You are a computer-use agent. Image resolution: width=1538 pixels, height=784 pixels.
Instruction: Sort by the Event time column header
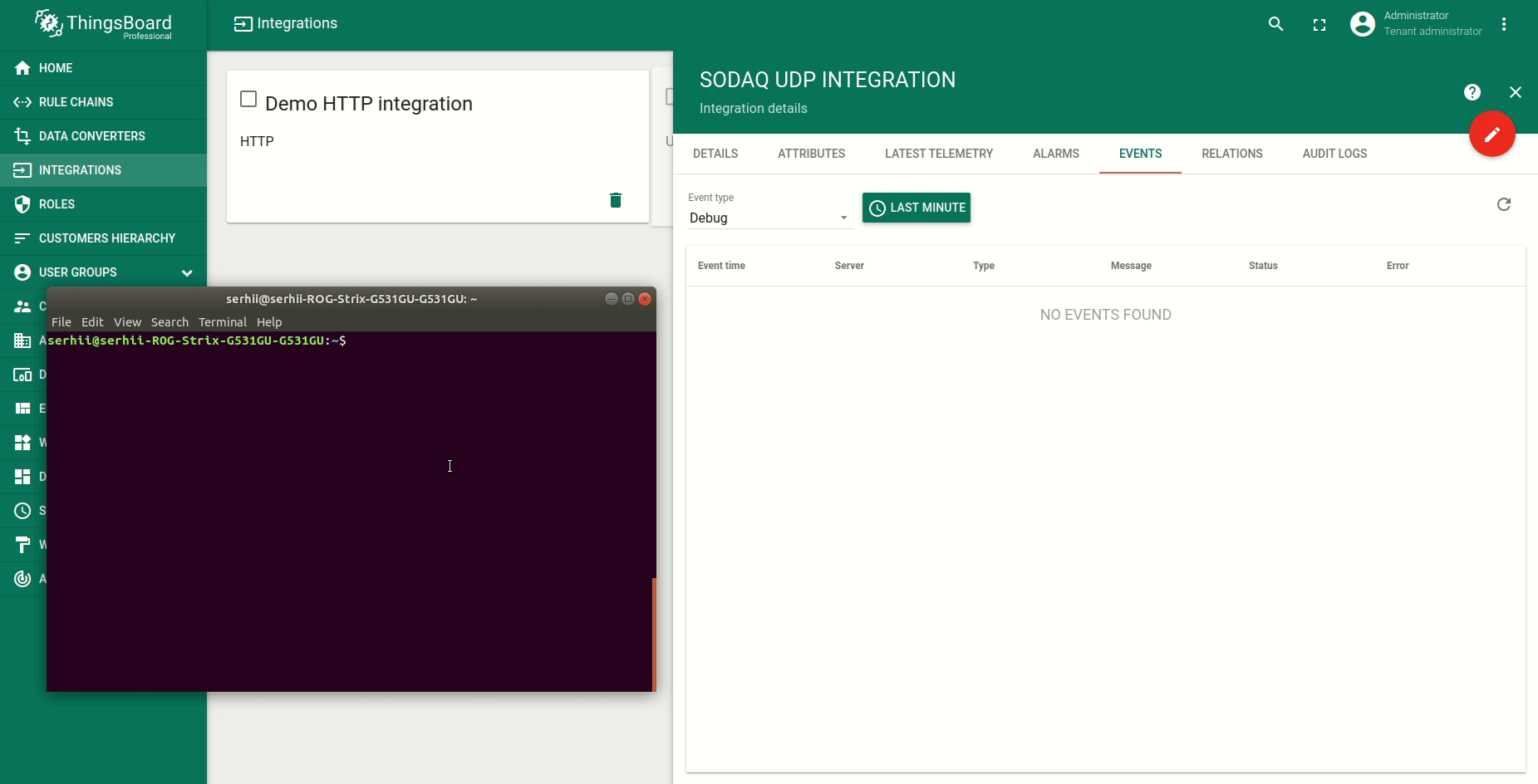(x=721, y=266)
